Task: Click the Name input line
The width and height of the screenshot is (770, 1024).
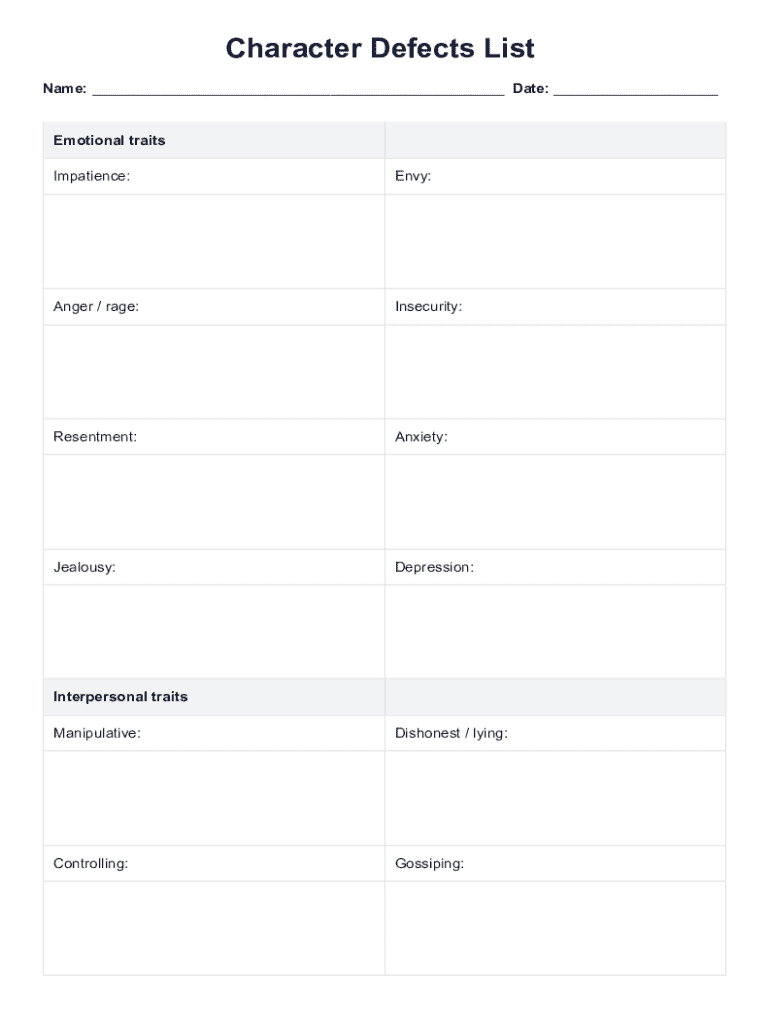Action: pyautogui.click(x=297, y=89)
